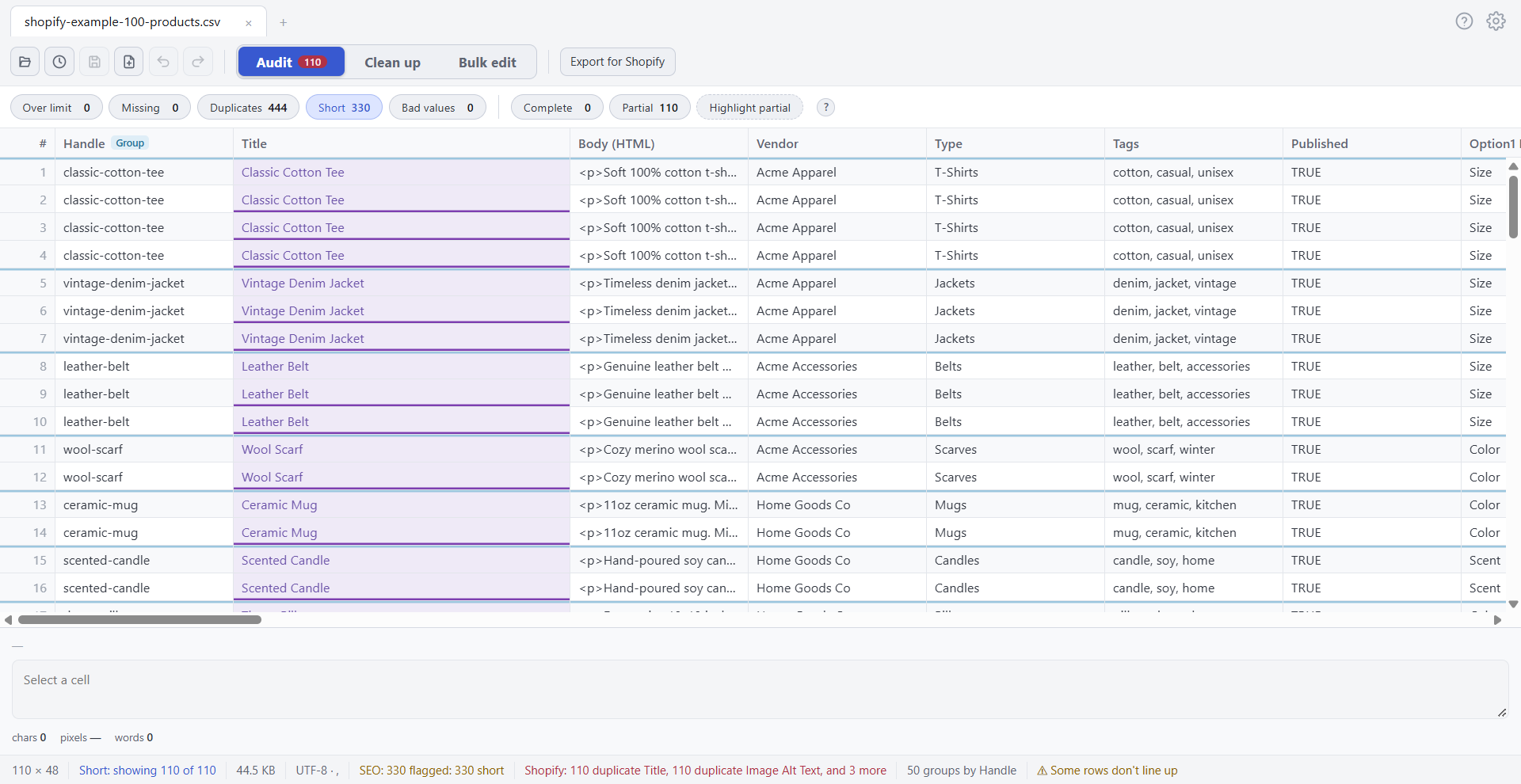
Task: Open Shopify duplicate warnings in status bar
Action: 705,770
